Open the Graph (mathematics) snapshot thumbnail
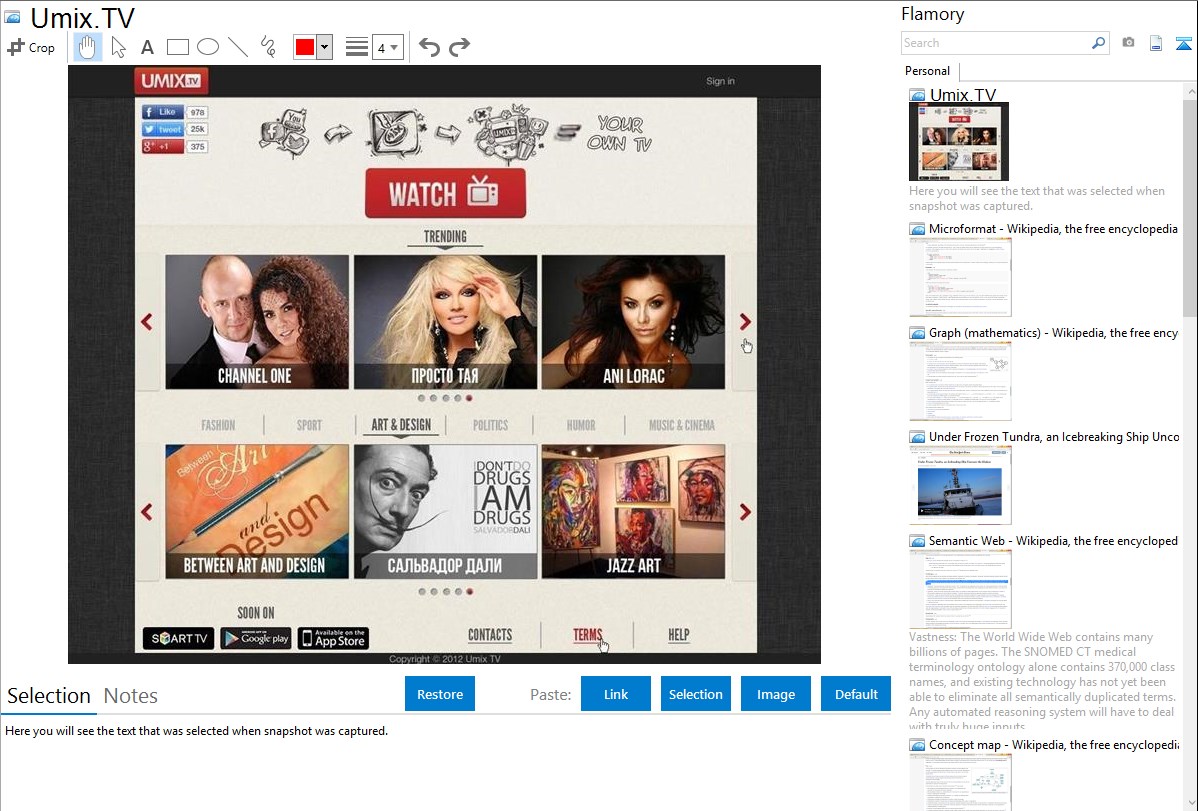The image size is (1198, 811). (960, 381)
